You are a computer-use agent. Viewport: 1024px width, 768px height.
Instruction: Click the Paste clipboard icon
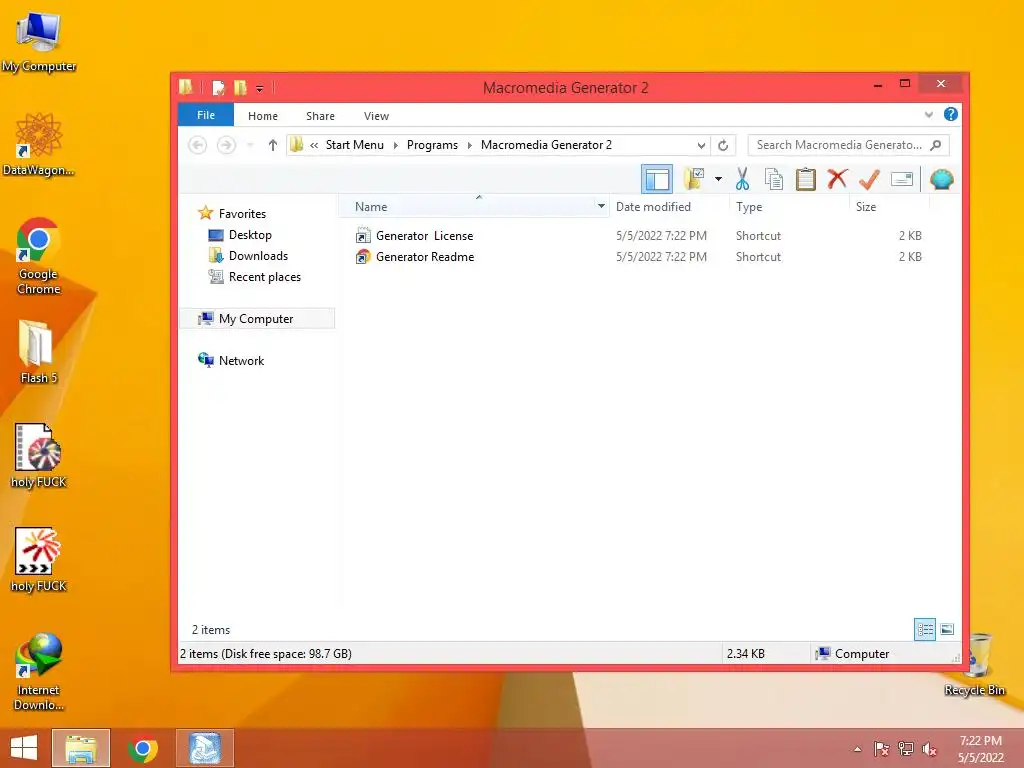pos(806,179)
